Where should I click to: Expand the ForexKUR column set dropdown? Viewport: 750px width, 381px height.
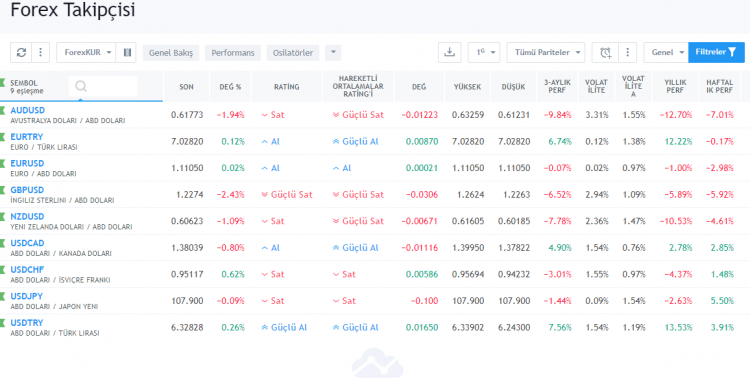pos(86,53)
